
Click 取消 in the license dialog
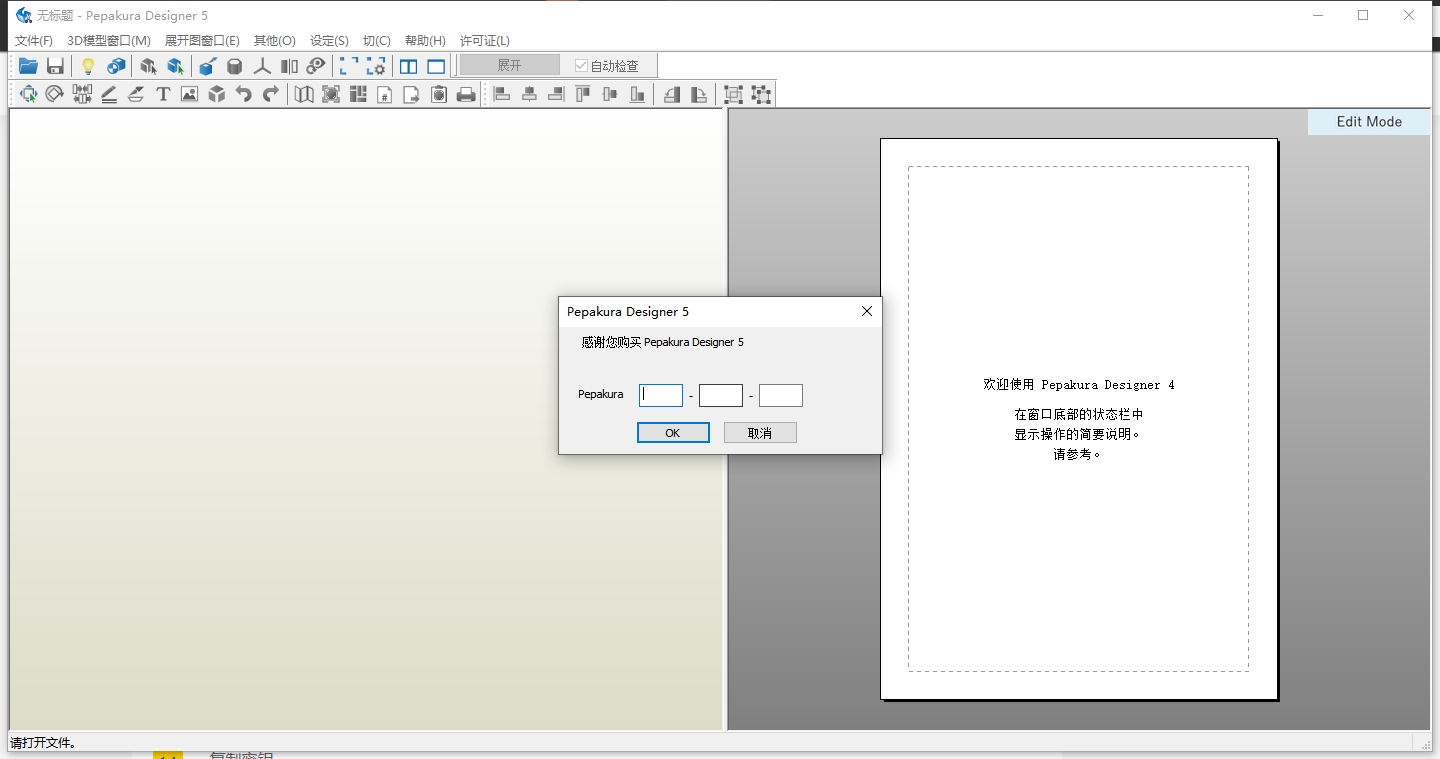[760, 432]
